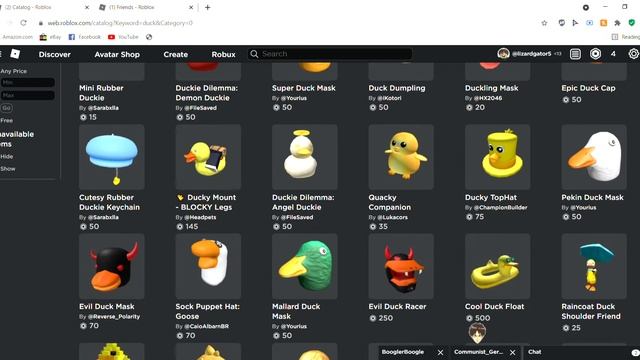Image resolution: width=640 pixels, height=360 pixels.
Task: Click the search magnifier icon
Action: pyautogui.click(x=254, y=54)
